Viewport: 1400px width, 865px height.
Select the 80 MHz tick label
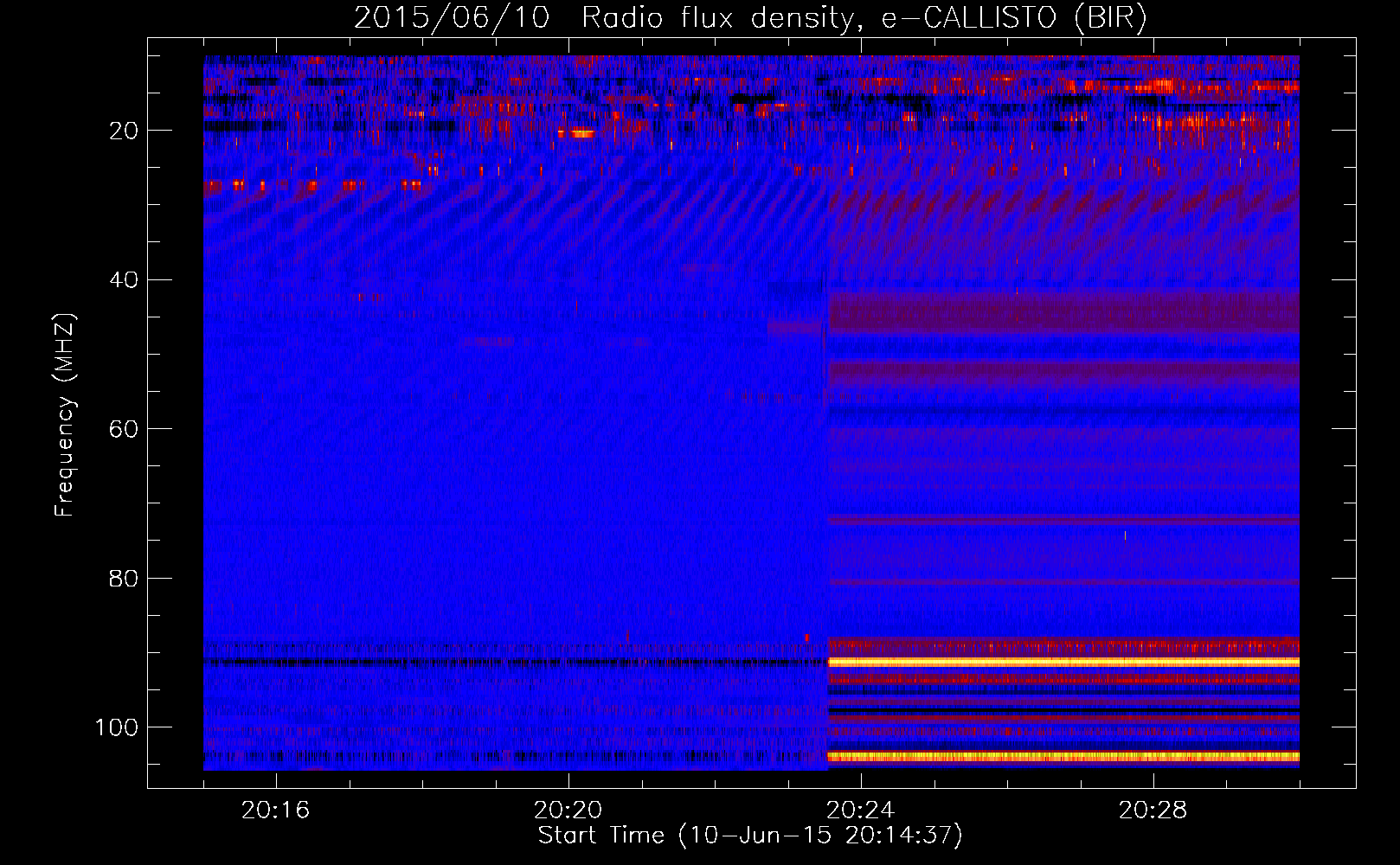[124, 579]
